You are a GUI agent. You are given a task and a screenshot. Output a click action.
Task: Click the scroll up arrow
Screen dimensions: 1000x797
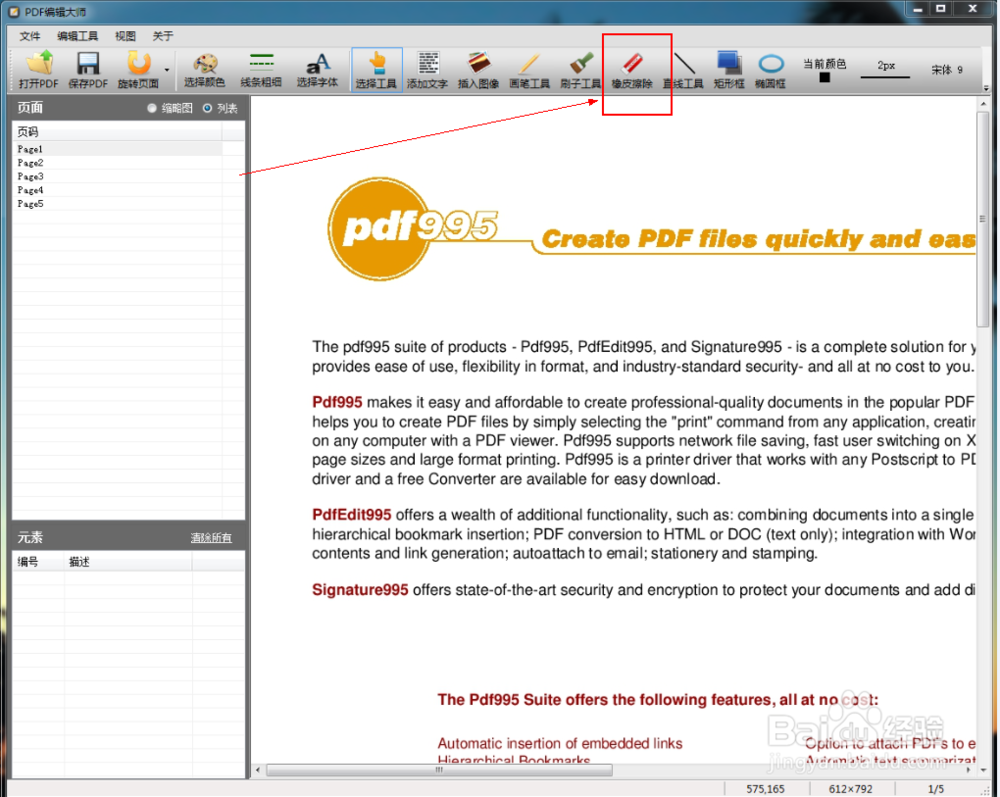pyautogui.click(x=983, y=103)
